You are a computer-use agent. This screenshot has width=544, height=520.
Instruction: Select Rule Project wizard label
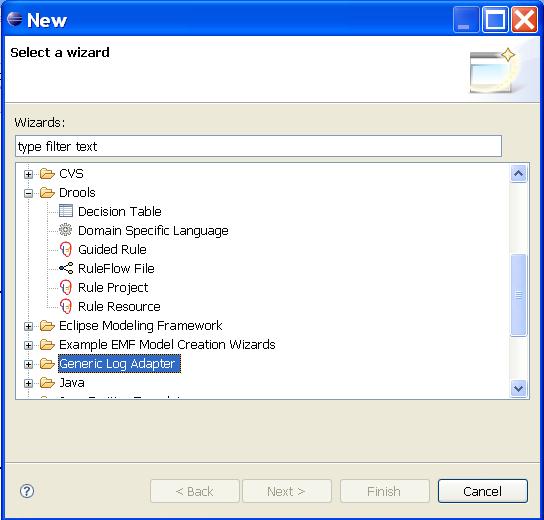[x=113, y=288]
